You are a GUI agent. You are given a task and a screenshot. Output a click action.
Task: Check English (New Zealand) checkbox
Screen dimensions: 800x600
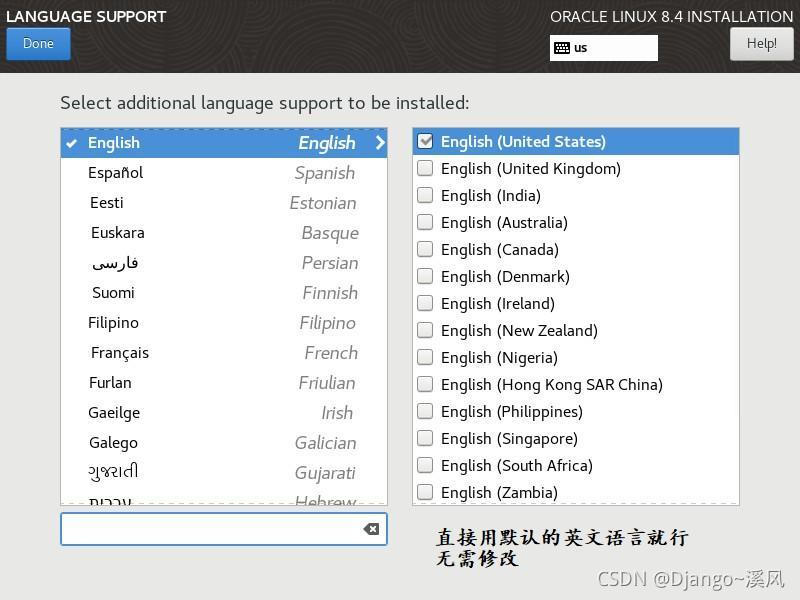tap(425, 331)
